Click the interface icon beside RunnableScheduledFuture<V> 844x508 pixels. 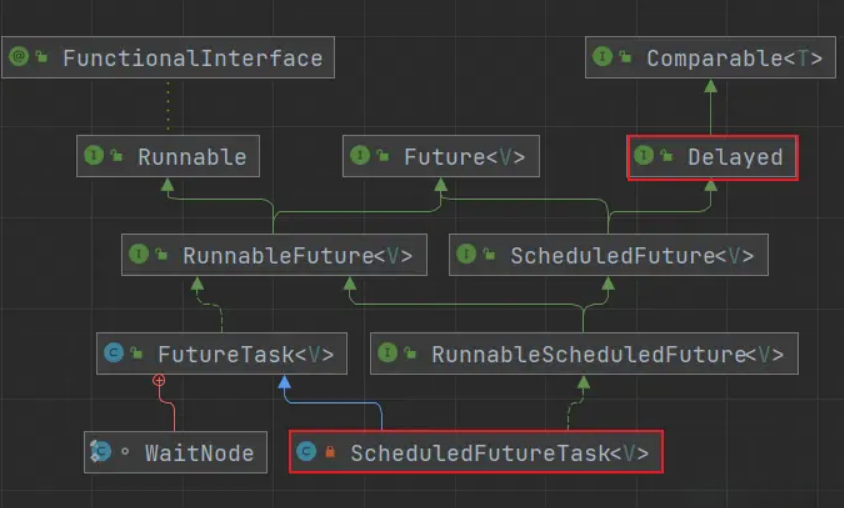(387, 353)
